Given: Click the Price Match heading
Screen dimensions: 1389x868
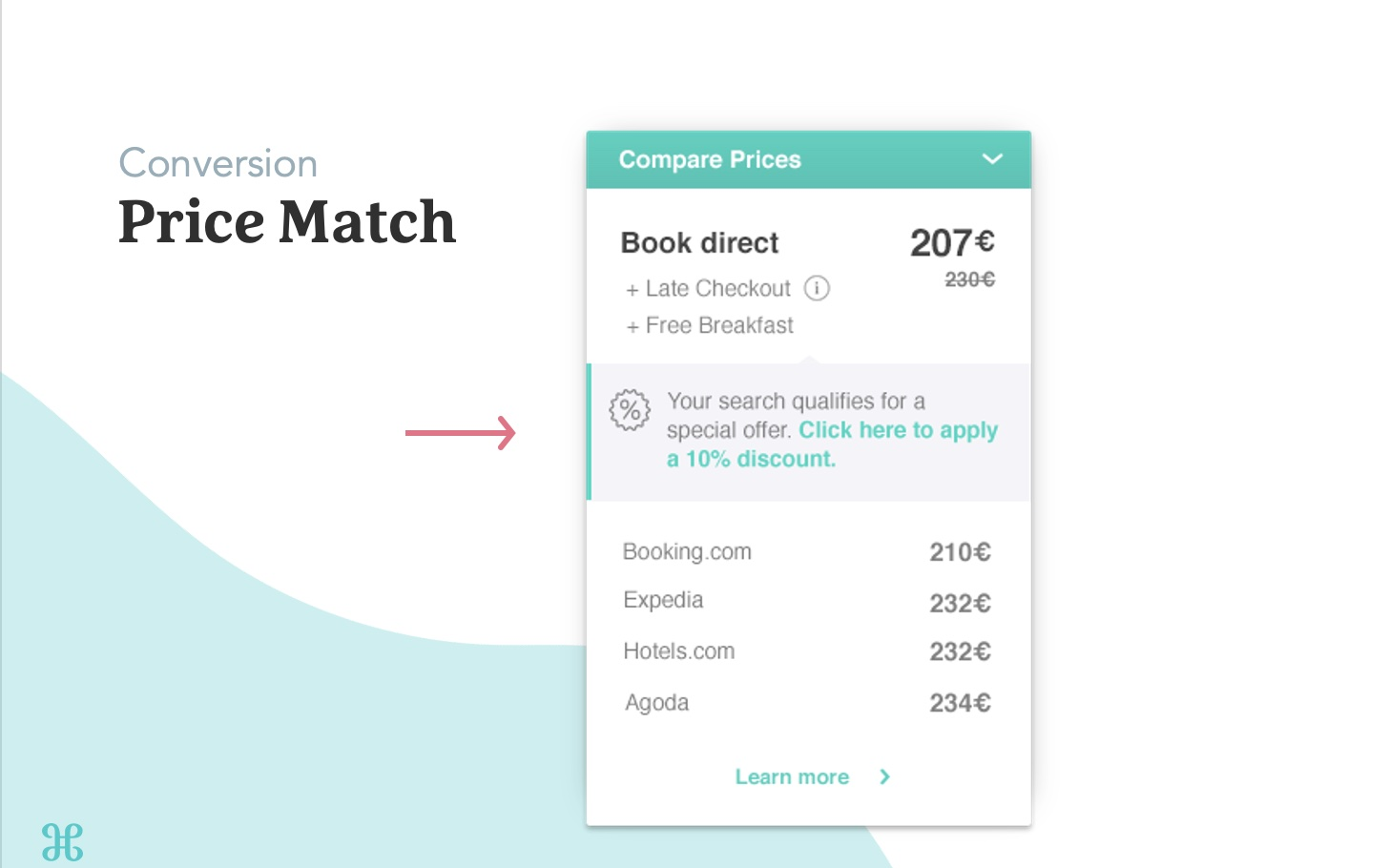Looking at the screenshot, I should click(x=287, y=222).
